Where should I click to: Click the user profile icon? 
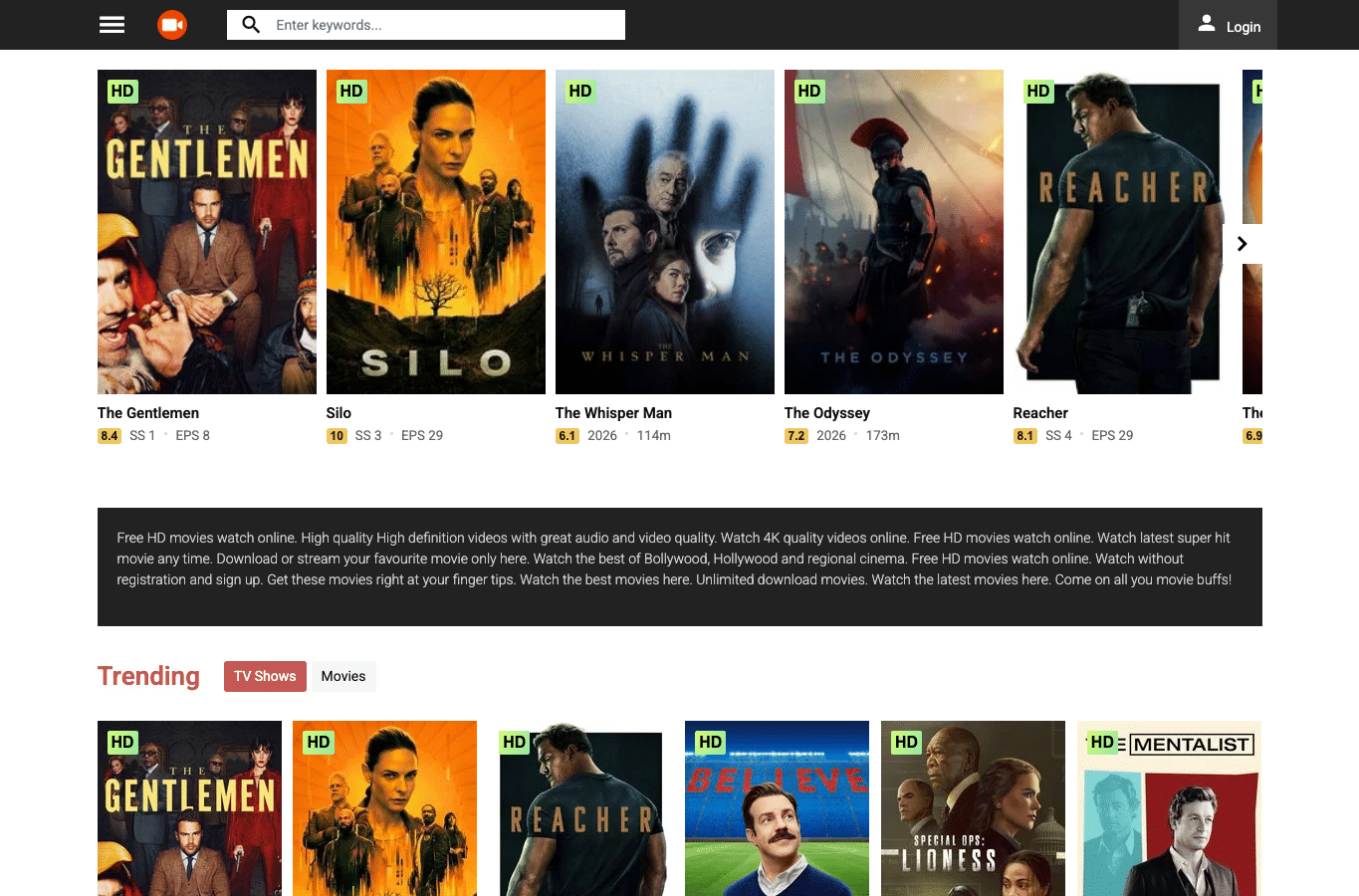1206,24
